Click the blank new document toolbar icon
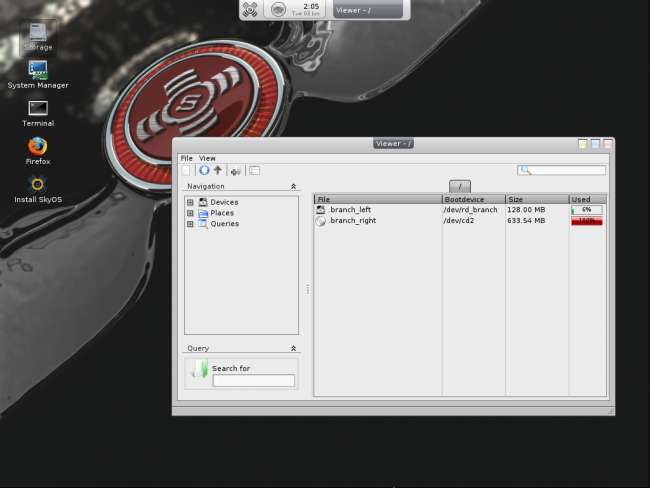 click(187, 171)
